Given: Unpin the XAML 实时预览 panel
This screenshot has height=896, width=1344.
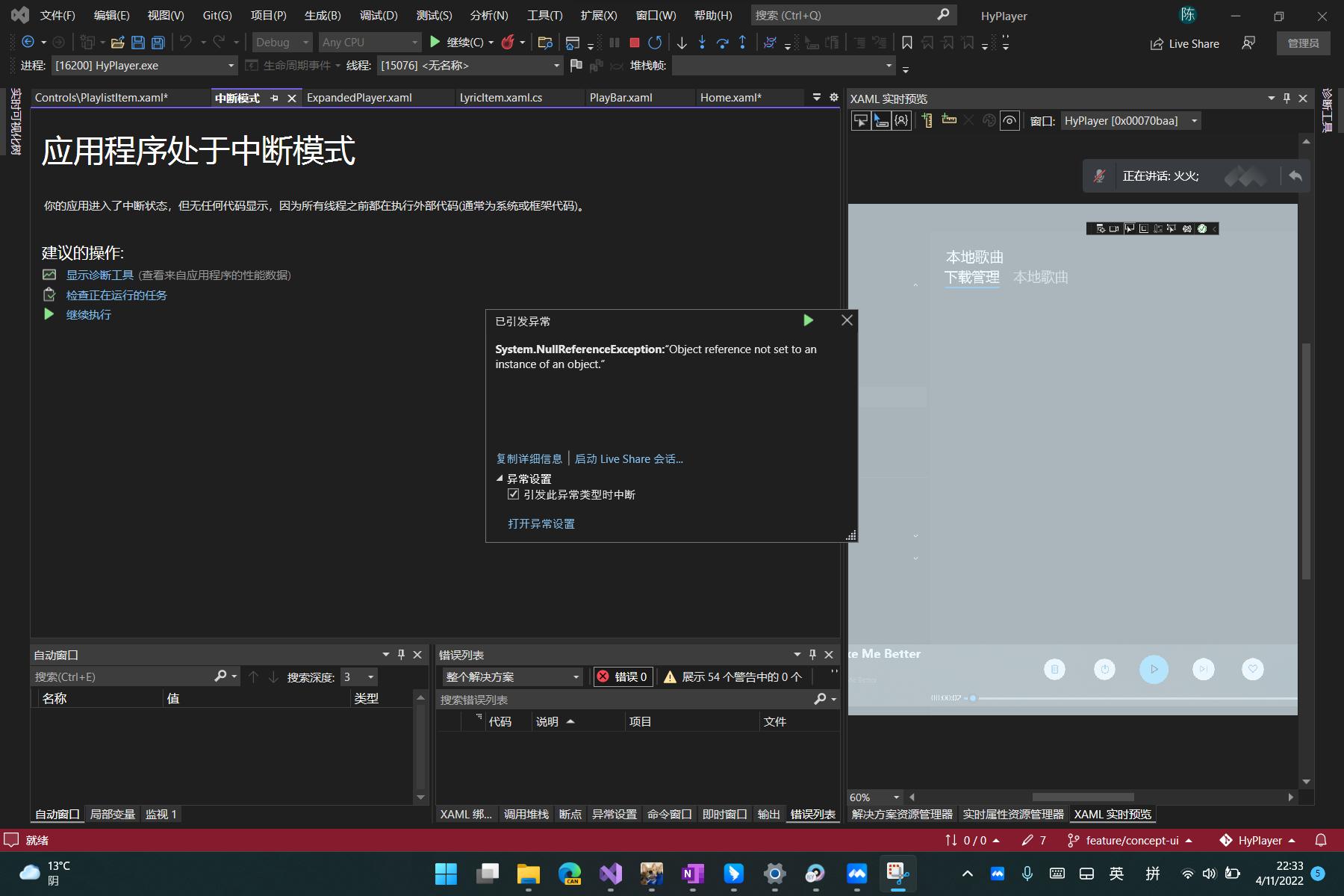Looking at the screenshot, I should [1286, 98].
